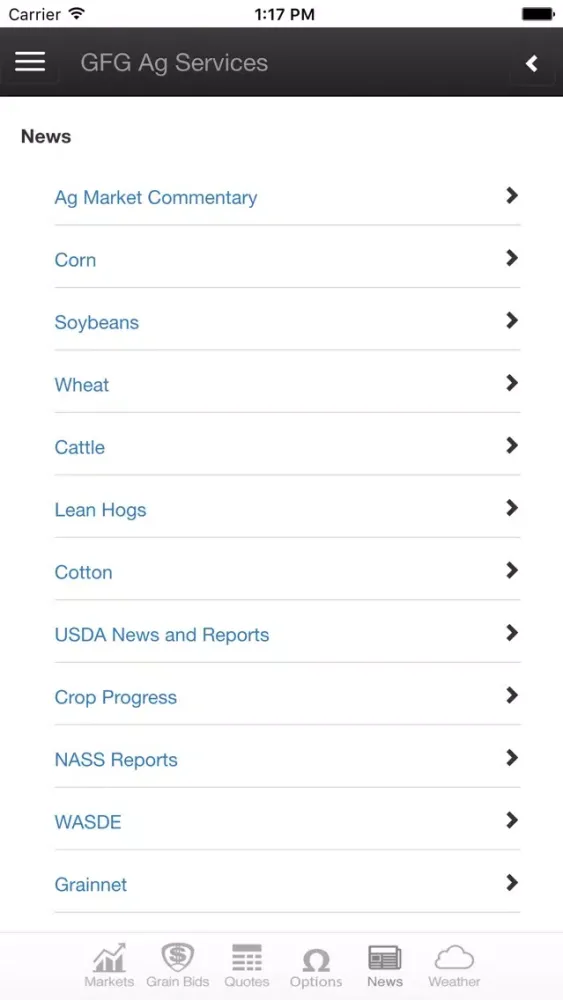
Task: Open the Soybeans news link
Action: [x=96, y=323]
